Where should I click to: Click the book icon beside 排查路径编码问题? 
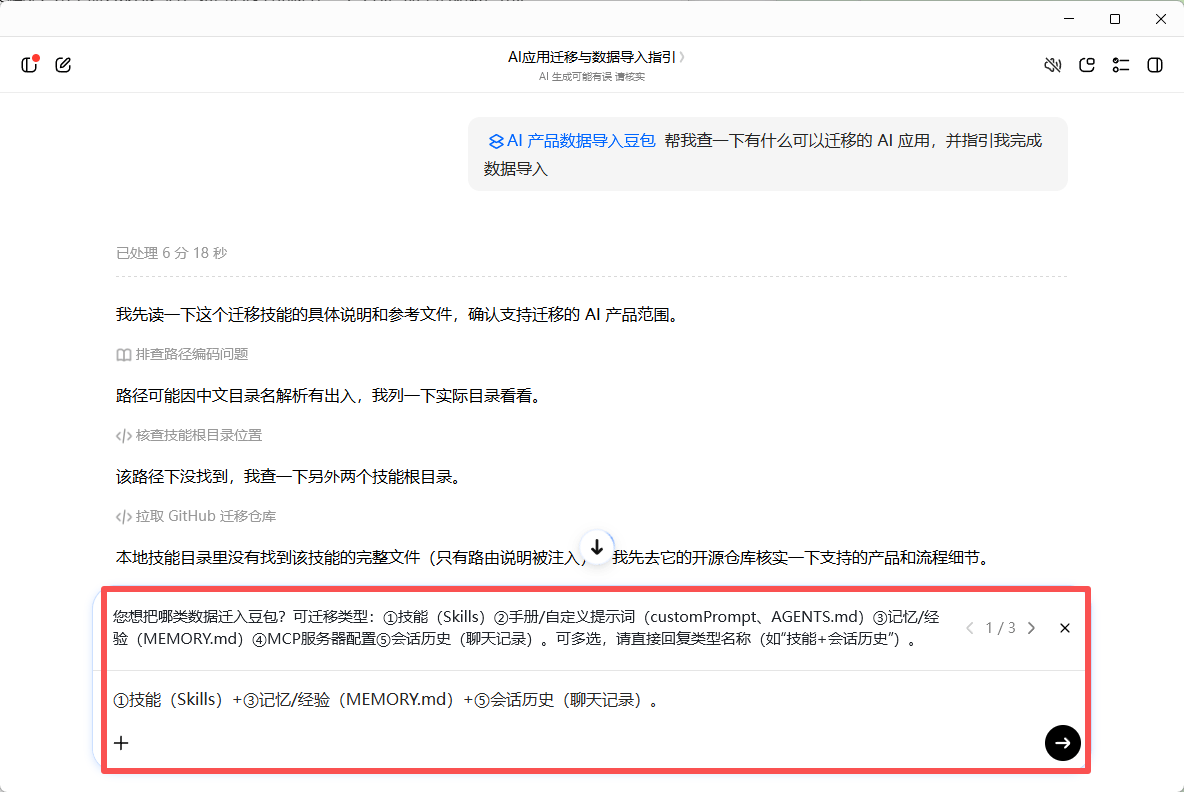coord(124,355)
